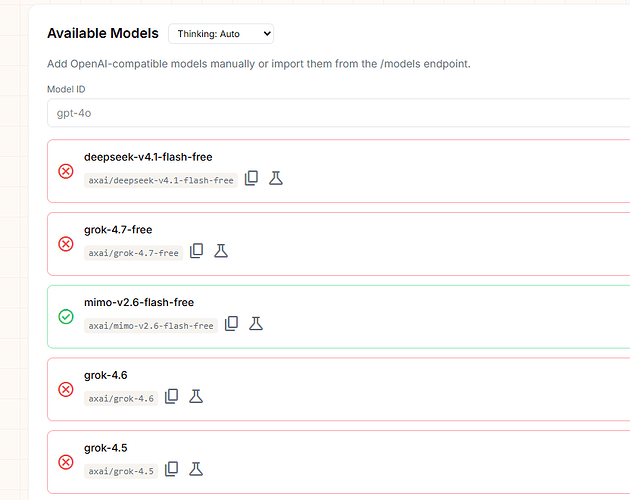Click the green success status icon for mimo-v2.6-flash-free

66,317
